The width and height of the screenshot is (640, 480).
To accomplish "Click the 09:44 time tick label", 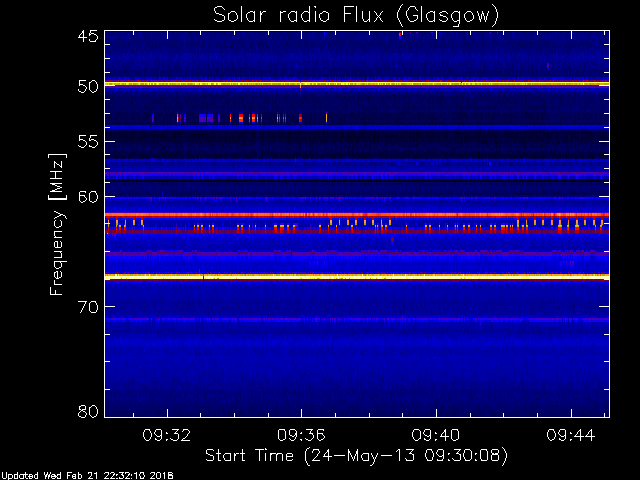I will point(571,435).
